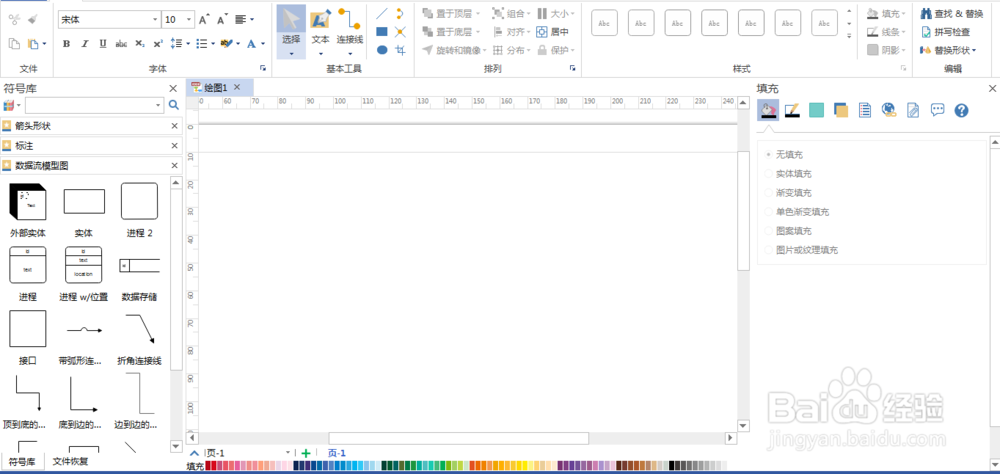Select the straight line drawing tool
This screenshot has height=474, width=1000.
coord(381,13)
